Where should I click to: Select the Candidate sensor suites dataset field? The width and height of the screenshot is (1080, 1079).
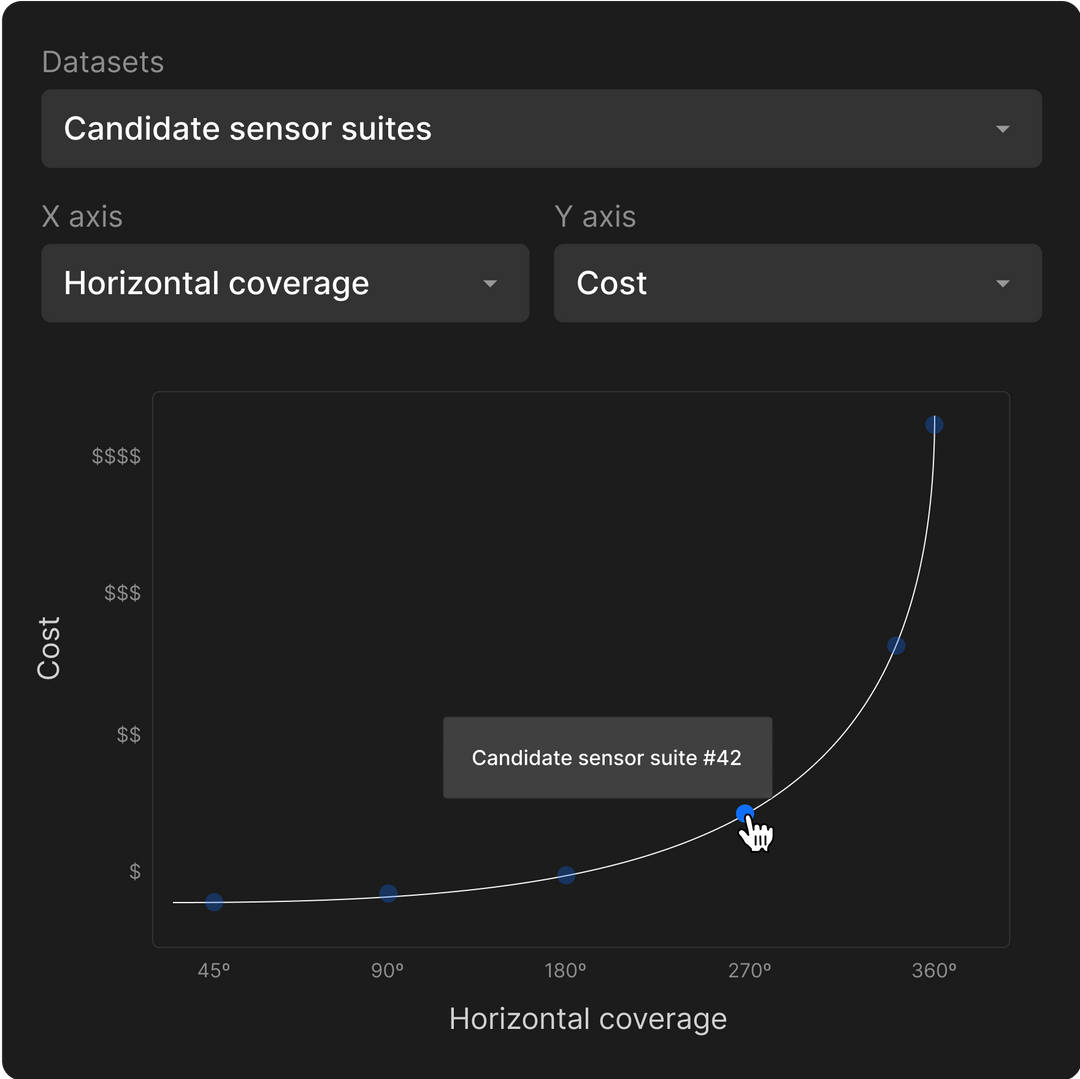(x=540, y=128)
